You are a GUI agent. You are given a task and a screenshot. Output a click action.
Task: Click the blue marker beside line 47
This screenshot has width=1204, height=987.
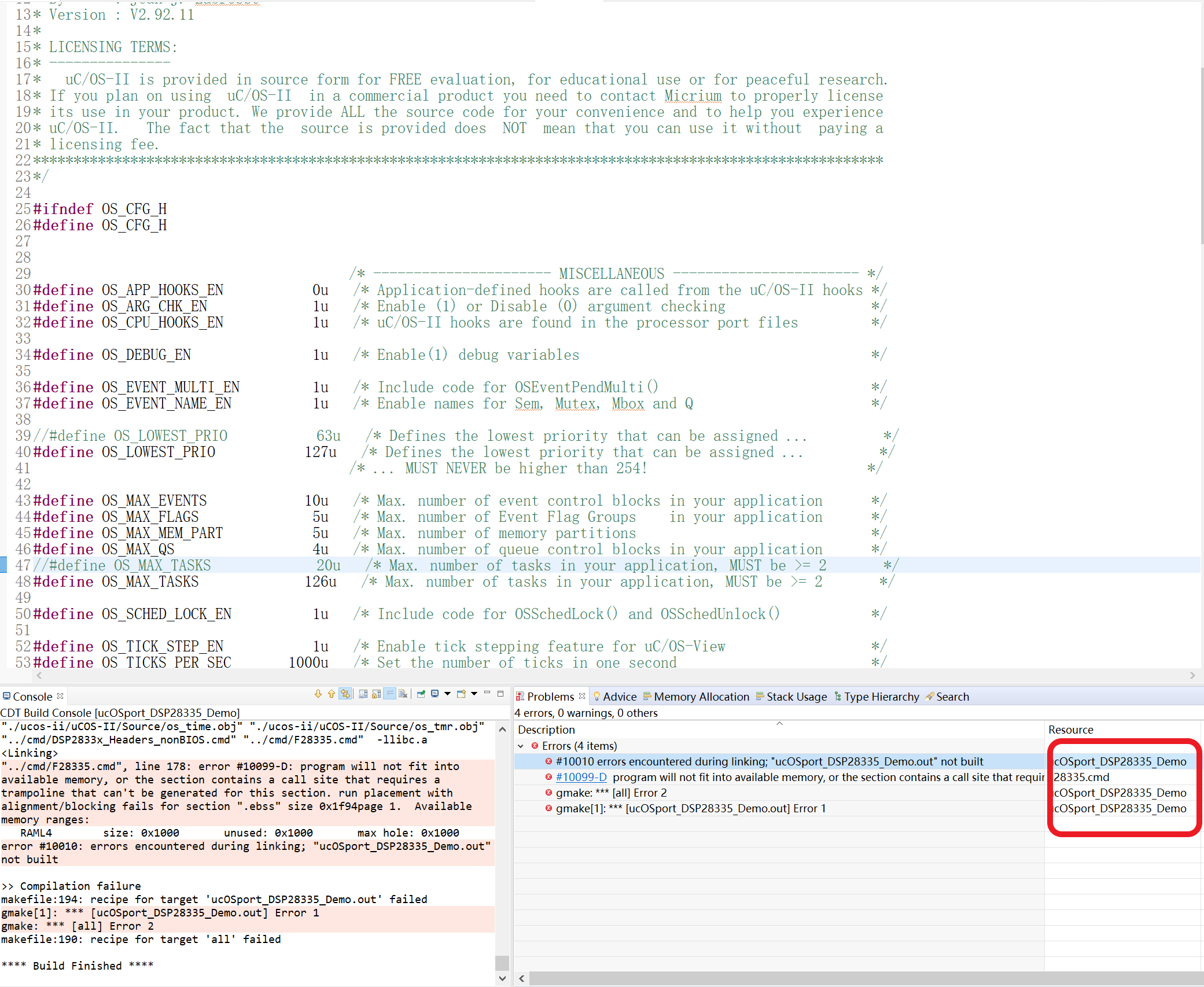(3, 565)
